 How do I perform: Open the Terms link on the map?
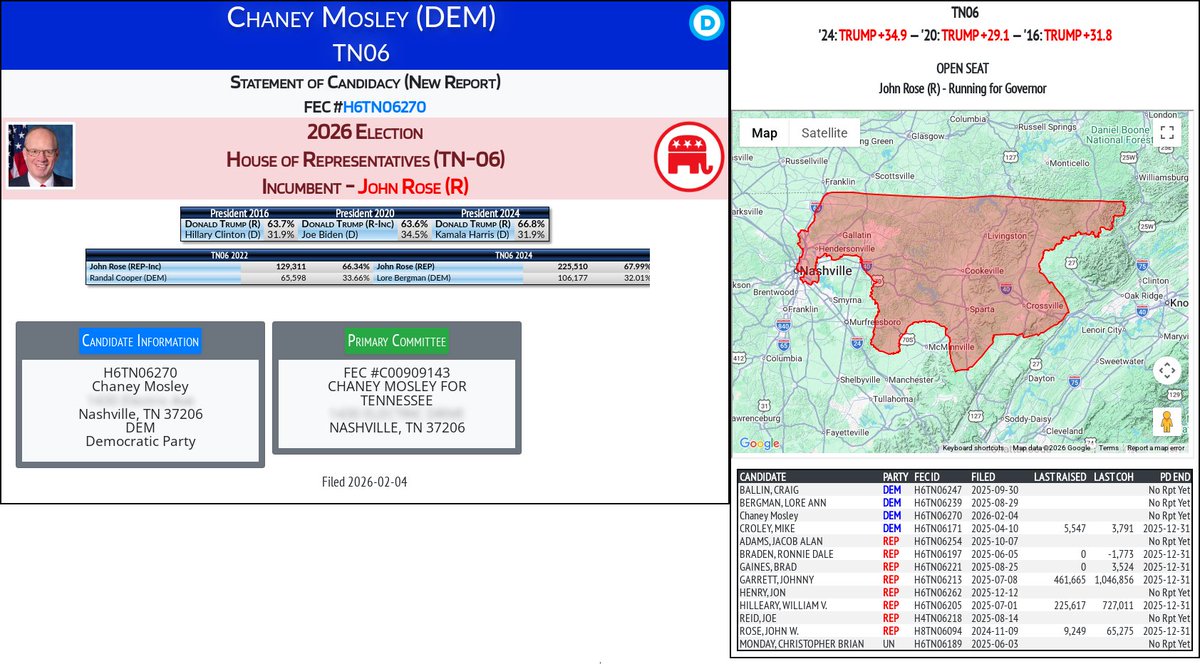(1108, 448)
